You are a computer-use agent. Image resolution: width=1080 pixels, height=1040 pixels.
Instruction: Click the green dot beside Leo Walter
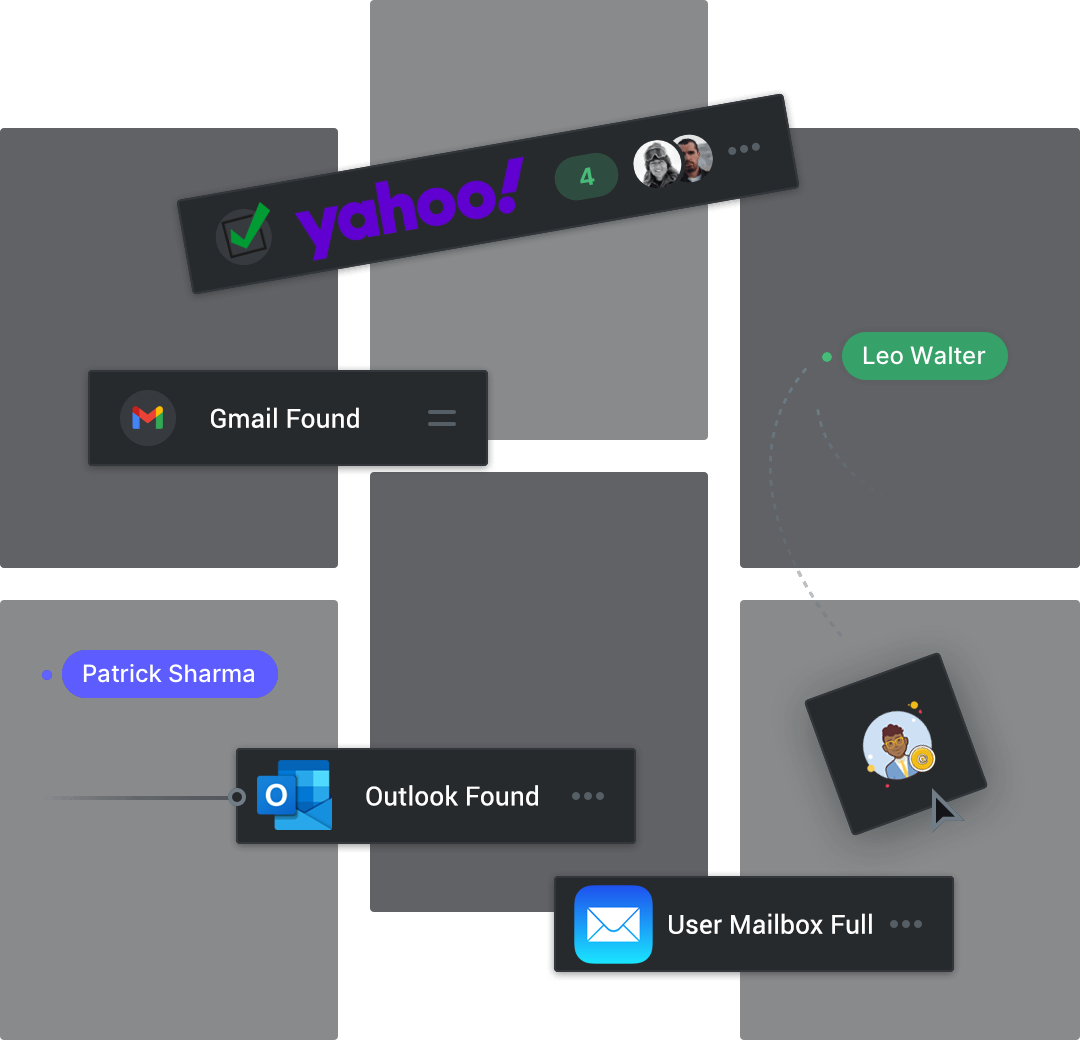click(x=827, y=357)
